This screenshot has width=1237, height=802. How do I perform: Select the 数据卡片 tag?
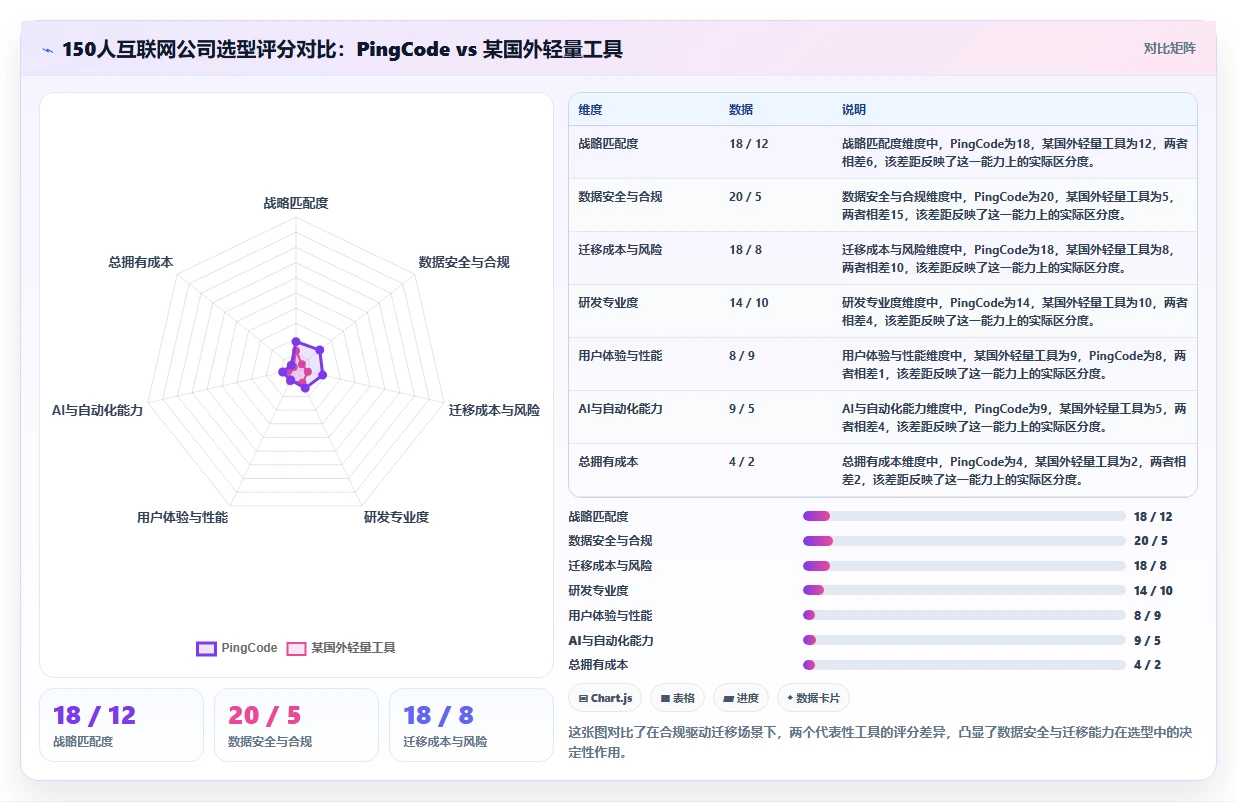(x=813, y=698)
